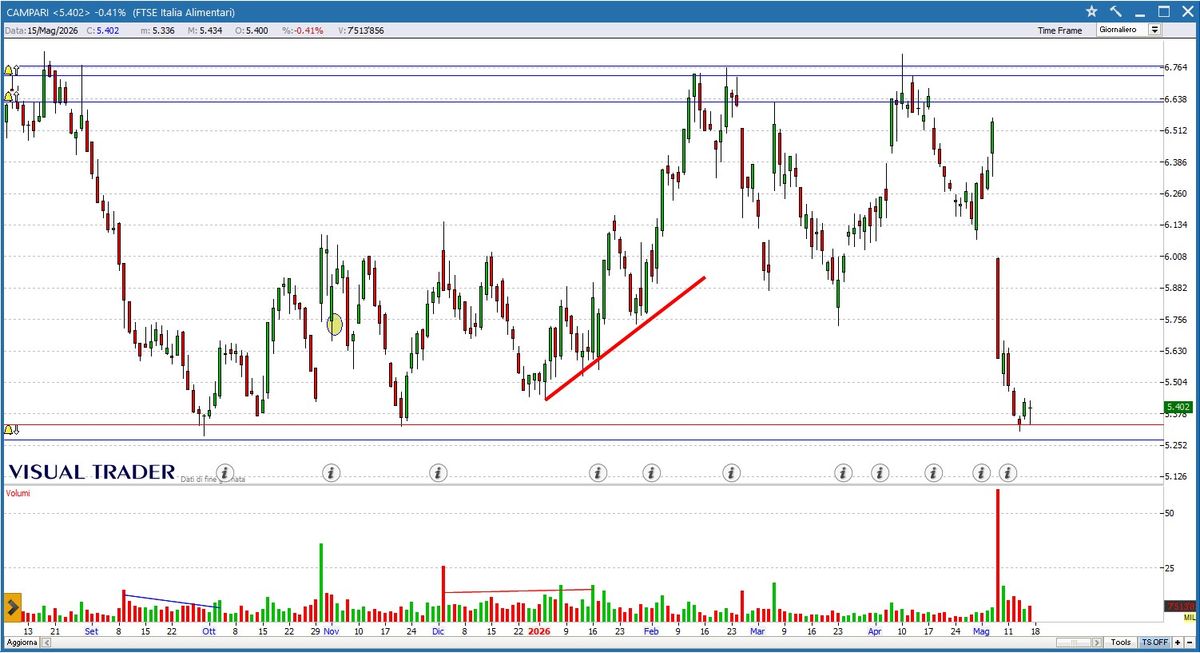This screenshot has width=1200, height=653.
Task: Select the blue trendline on volume bars
Action: (171, 599)
